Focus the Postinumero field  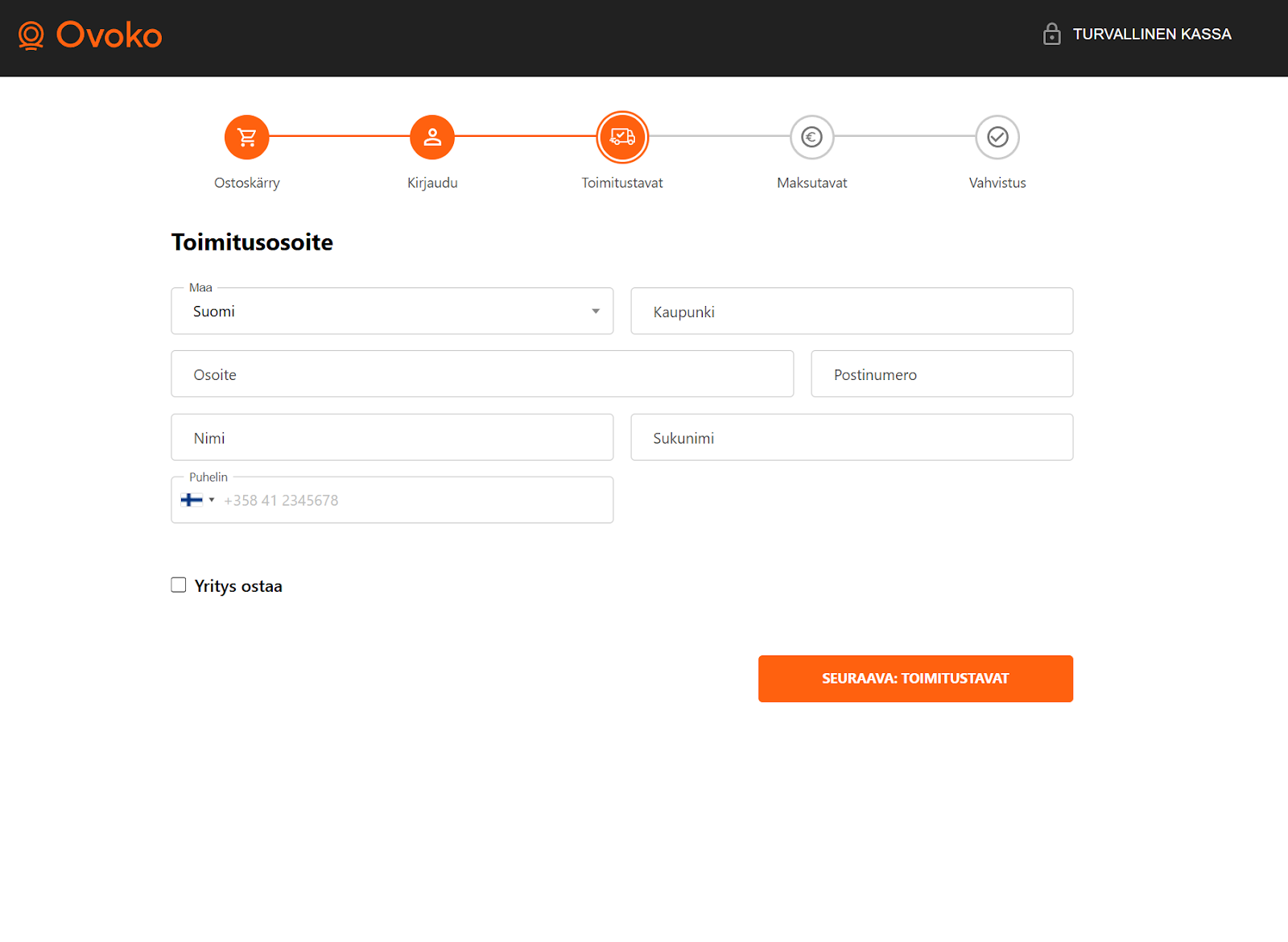pos(942,374)
